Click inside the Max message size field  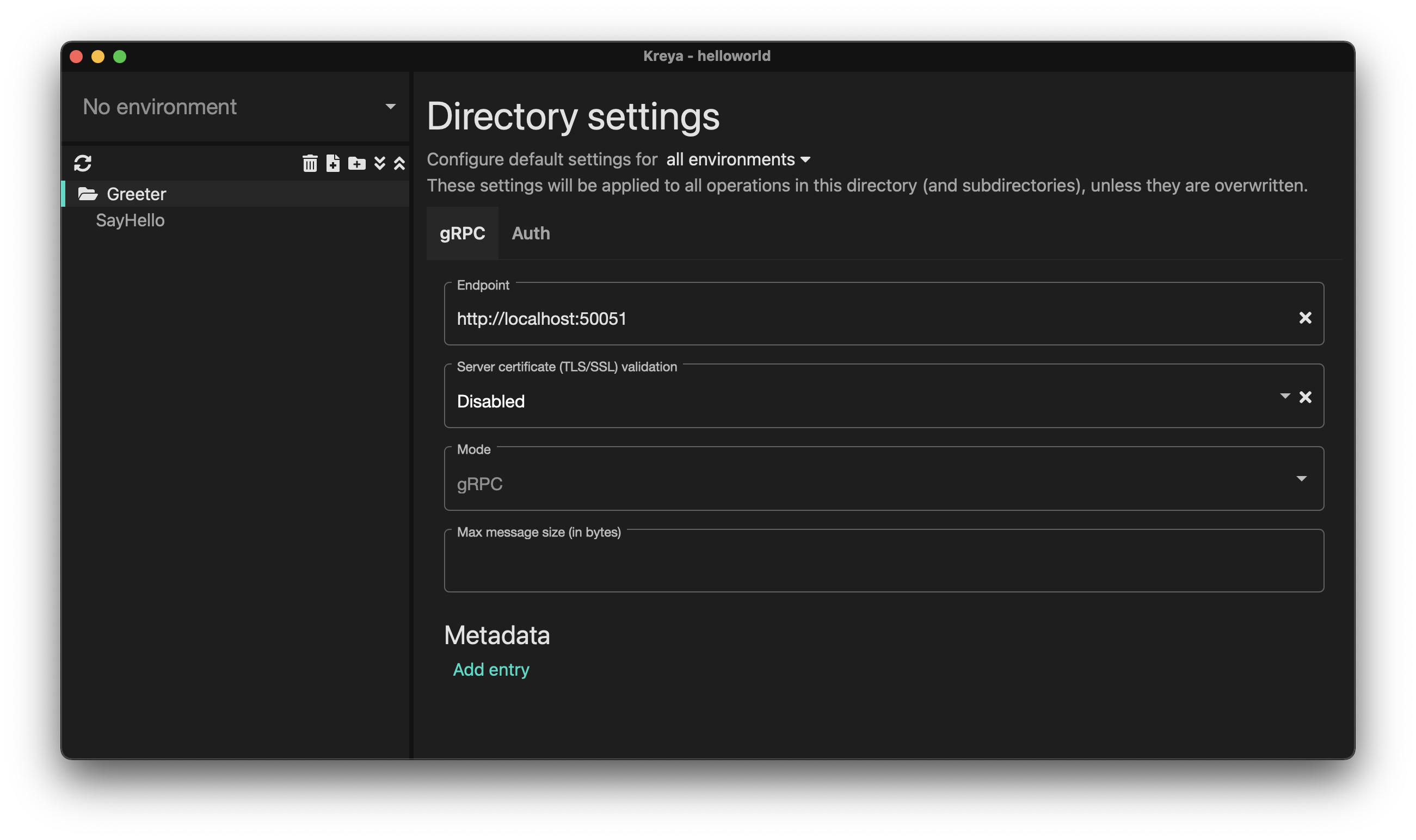pos(883,565)
